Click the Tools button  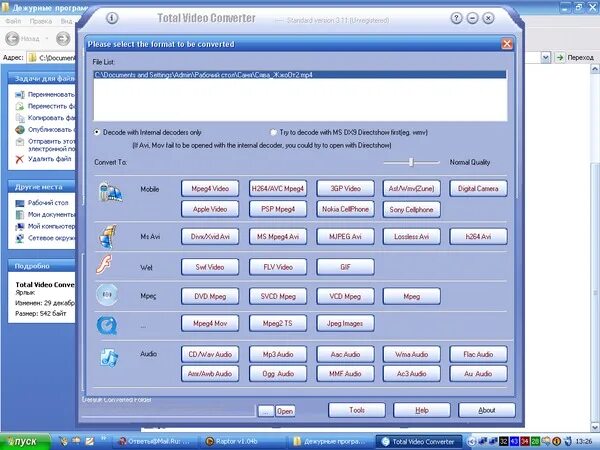click(357, 410)
